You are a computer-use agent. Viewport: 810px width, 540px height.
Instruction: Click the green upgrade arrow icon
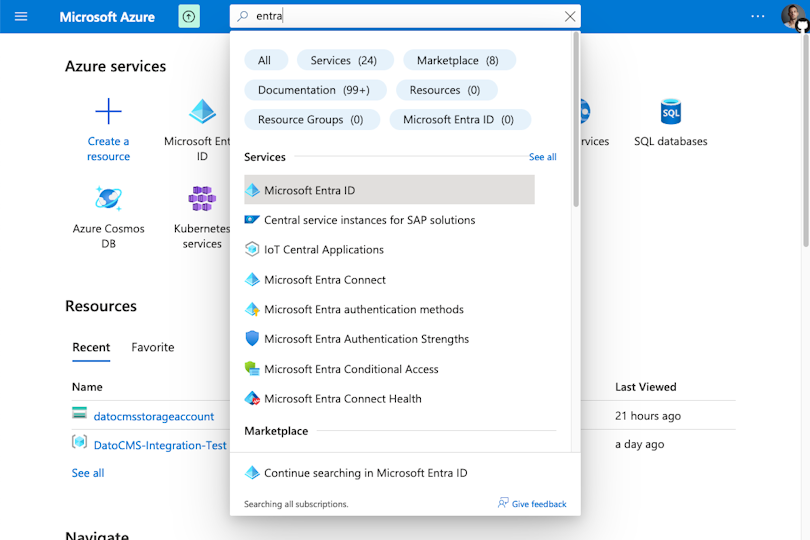(x=189, y=17)
